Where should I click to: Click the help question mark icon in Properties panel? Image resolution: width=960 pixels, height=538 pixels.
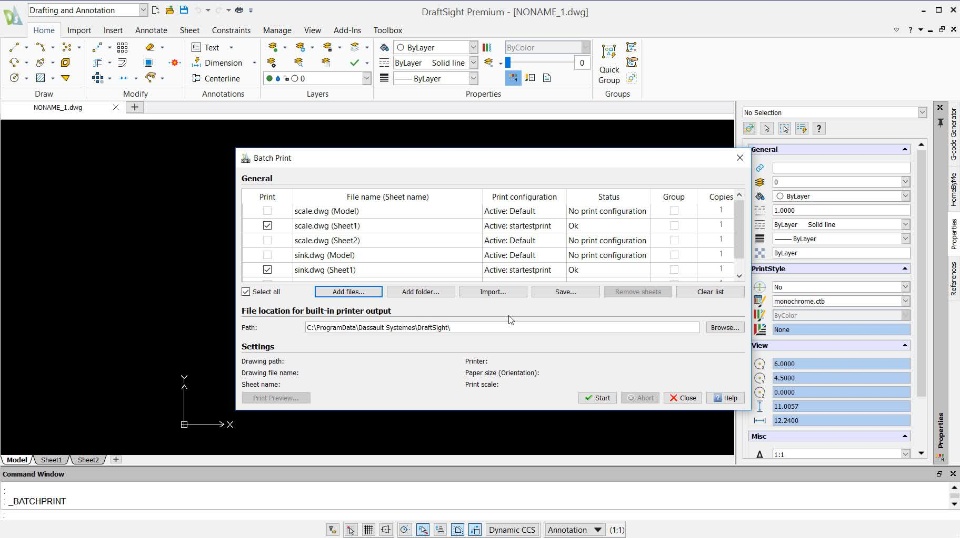coord(819,129)
